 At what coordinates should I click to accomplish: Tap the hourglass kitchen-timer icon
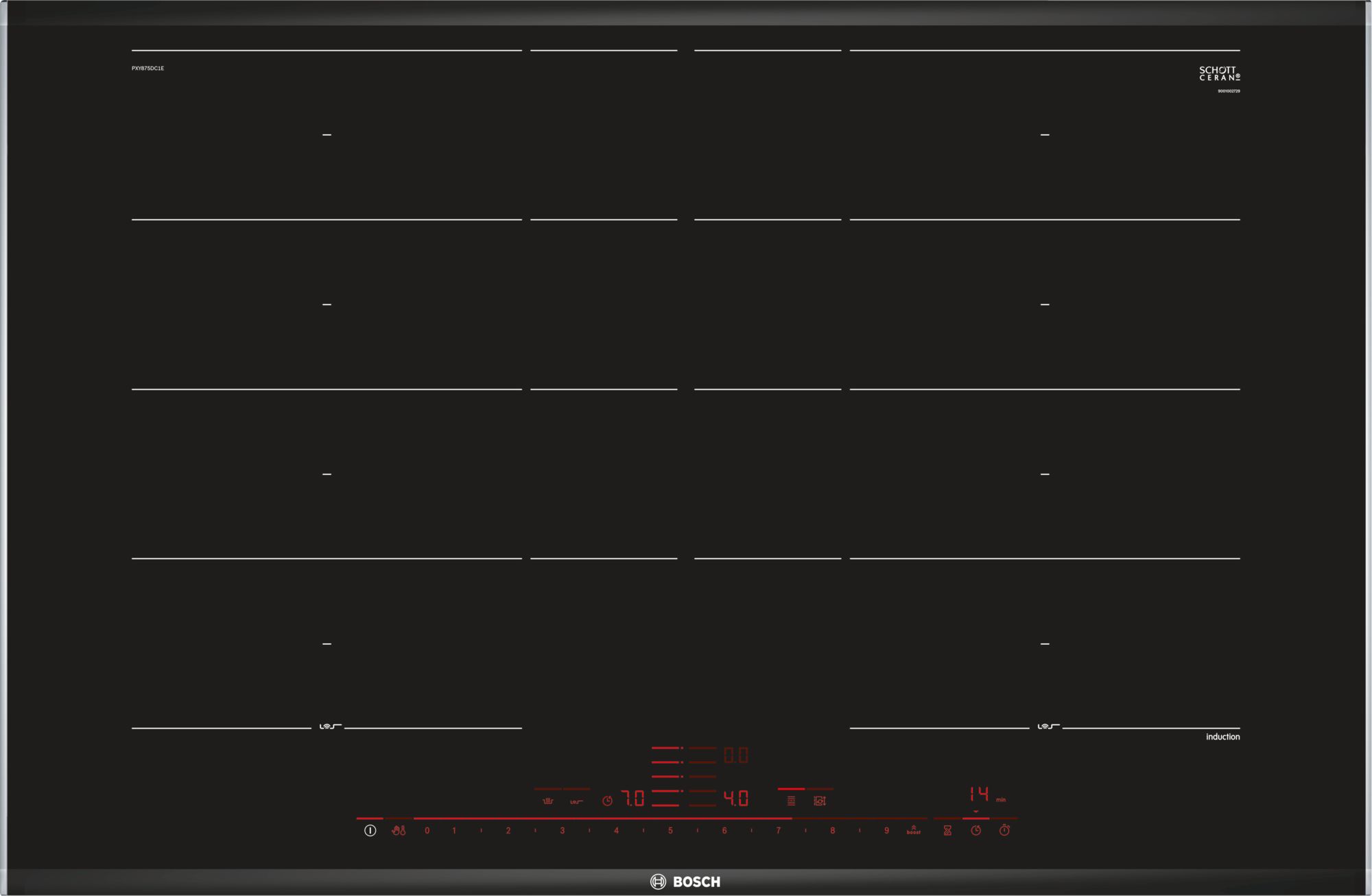(x=947, y=829)
